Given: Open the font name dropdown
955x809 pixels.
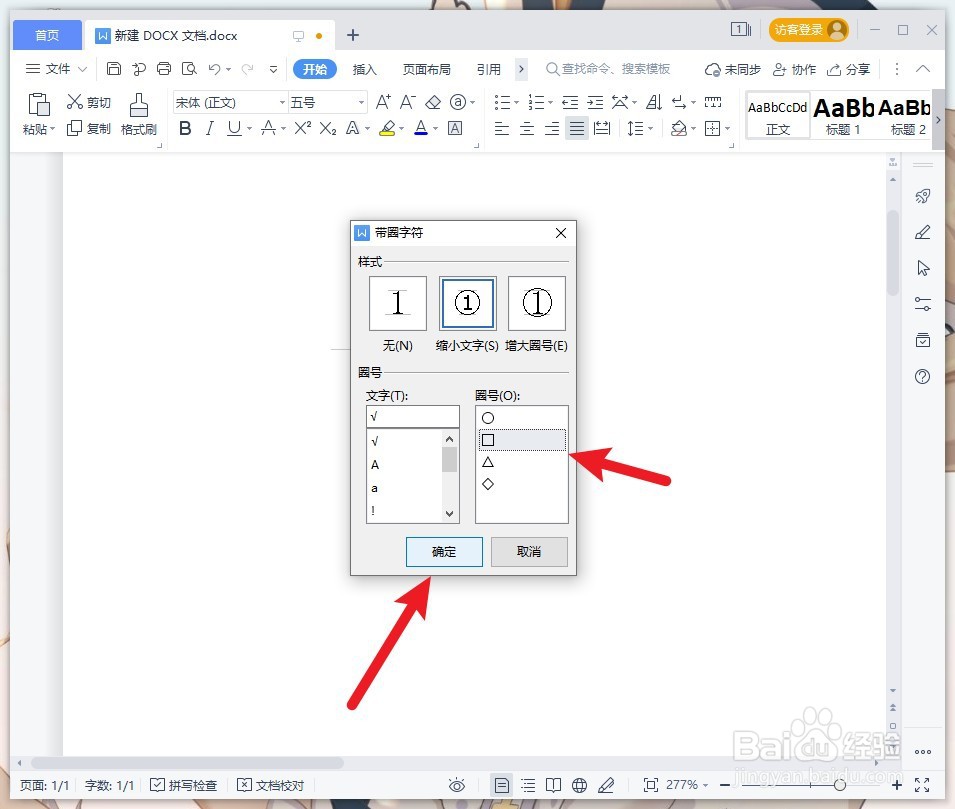Looking at the screenshot, I should [282, 102].
